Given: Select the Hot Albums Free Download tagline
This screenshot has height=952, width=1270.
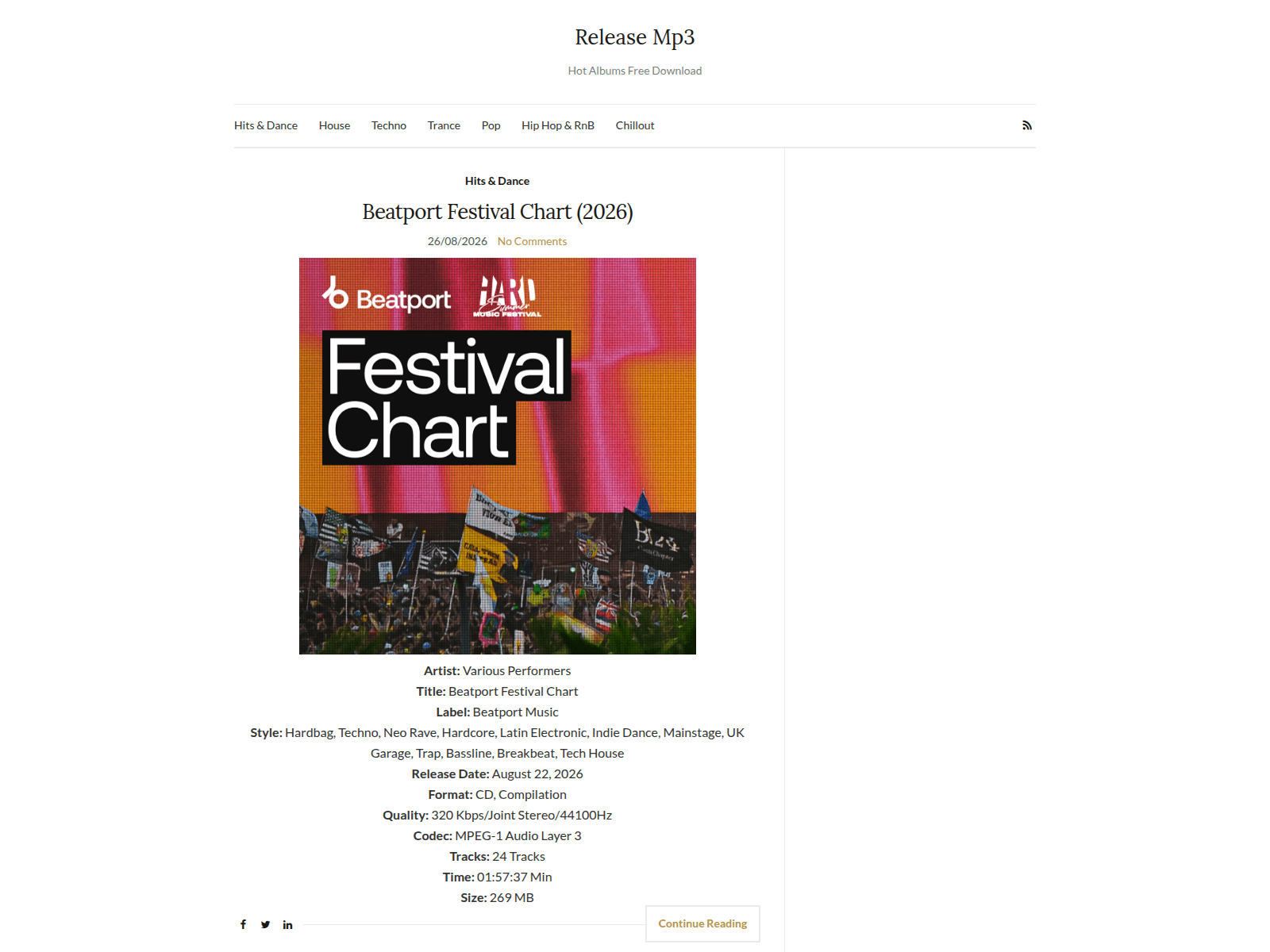Looking at the screenshot, I should tap(635, 71).
